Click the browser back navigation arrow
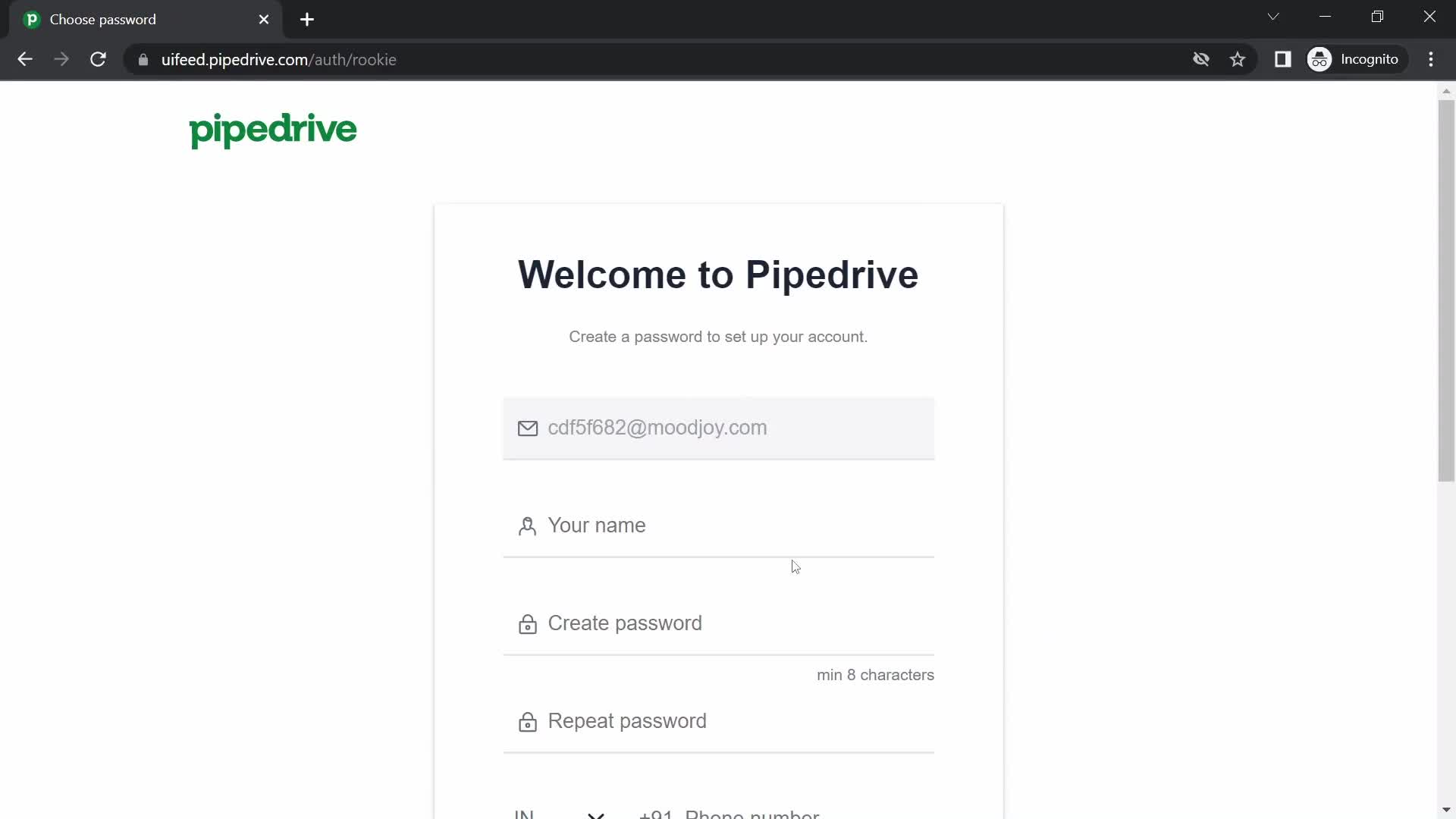Image resolution: width=1456 pixels, height=819 pixels. (25, 59)
